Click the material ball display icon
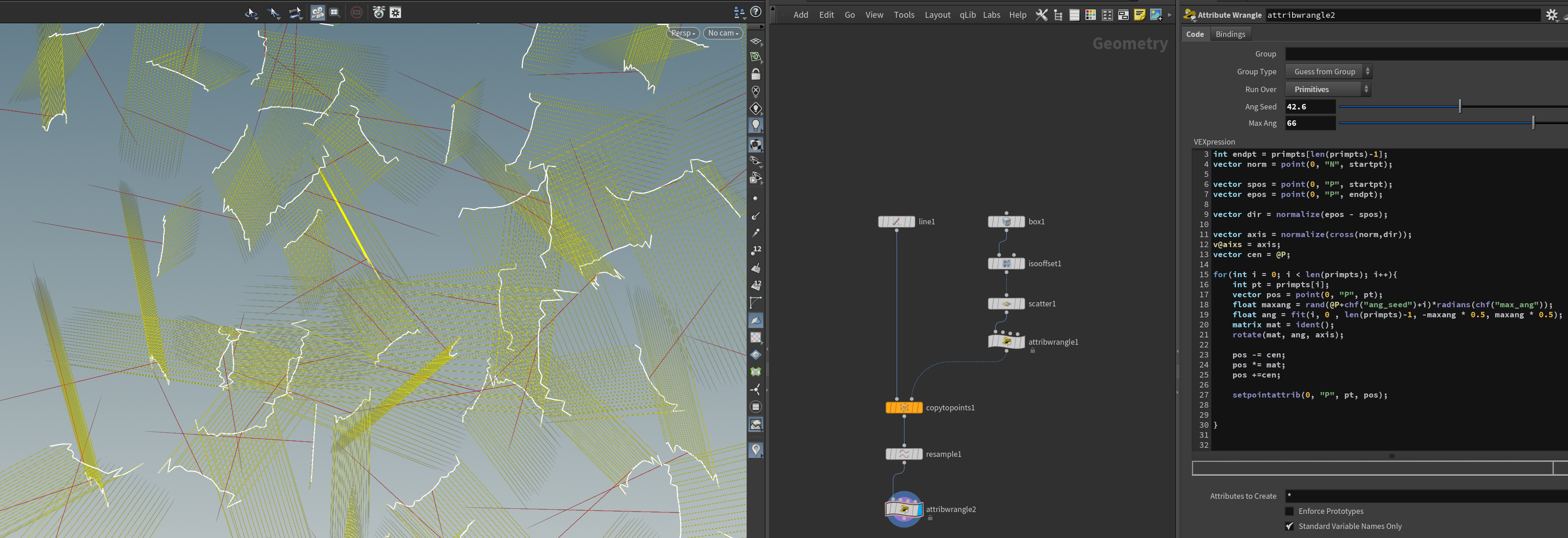 click(x=755, y=145)
